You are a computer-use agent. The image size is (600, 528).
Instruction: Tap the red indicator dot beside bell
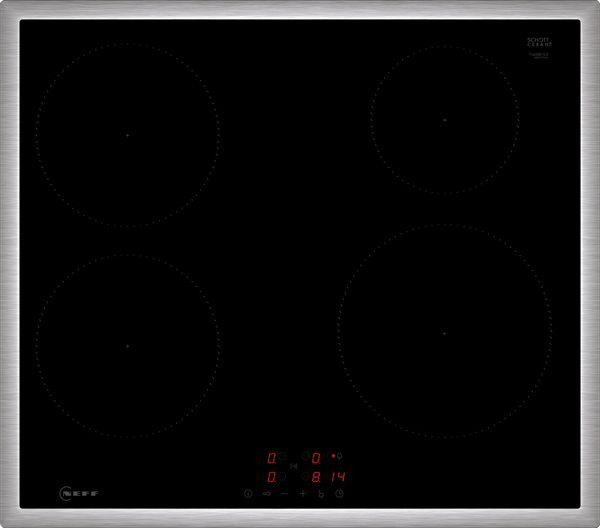(x=333, y=456)
